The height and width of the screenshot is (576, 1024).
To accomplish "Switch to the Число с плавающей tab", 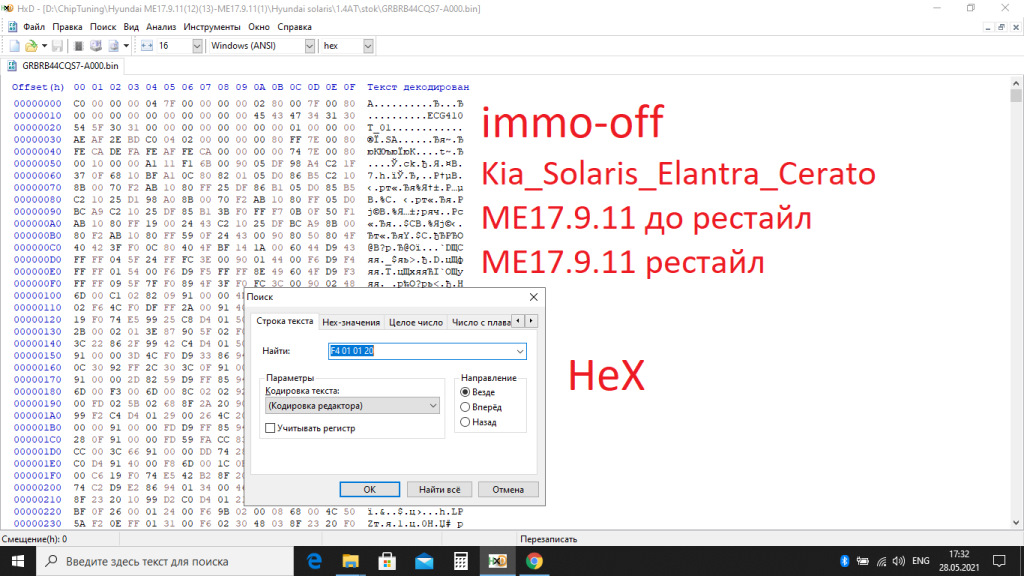I will tap(481, 323).
